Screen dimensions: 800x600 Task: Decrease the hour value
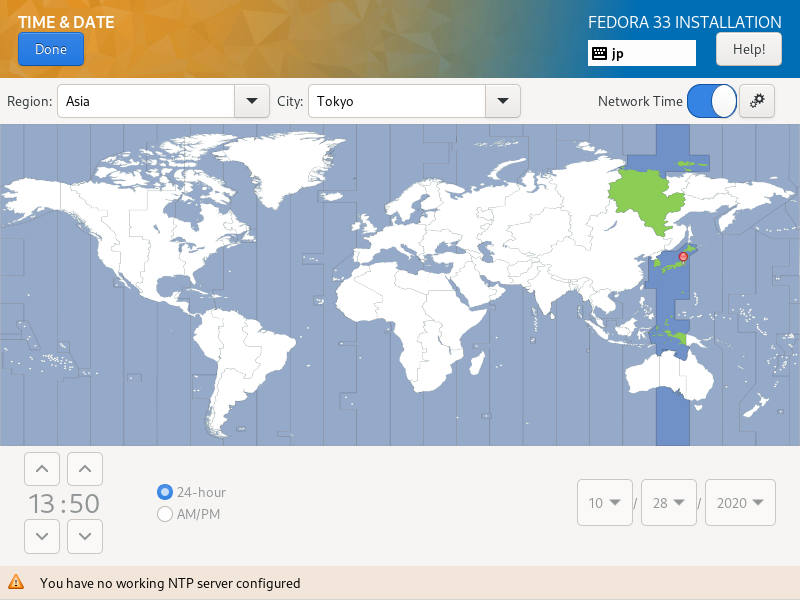tap(42, 536)
